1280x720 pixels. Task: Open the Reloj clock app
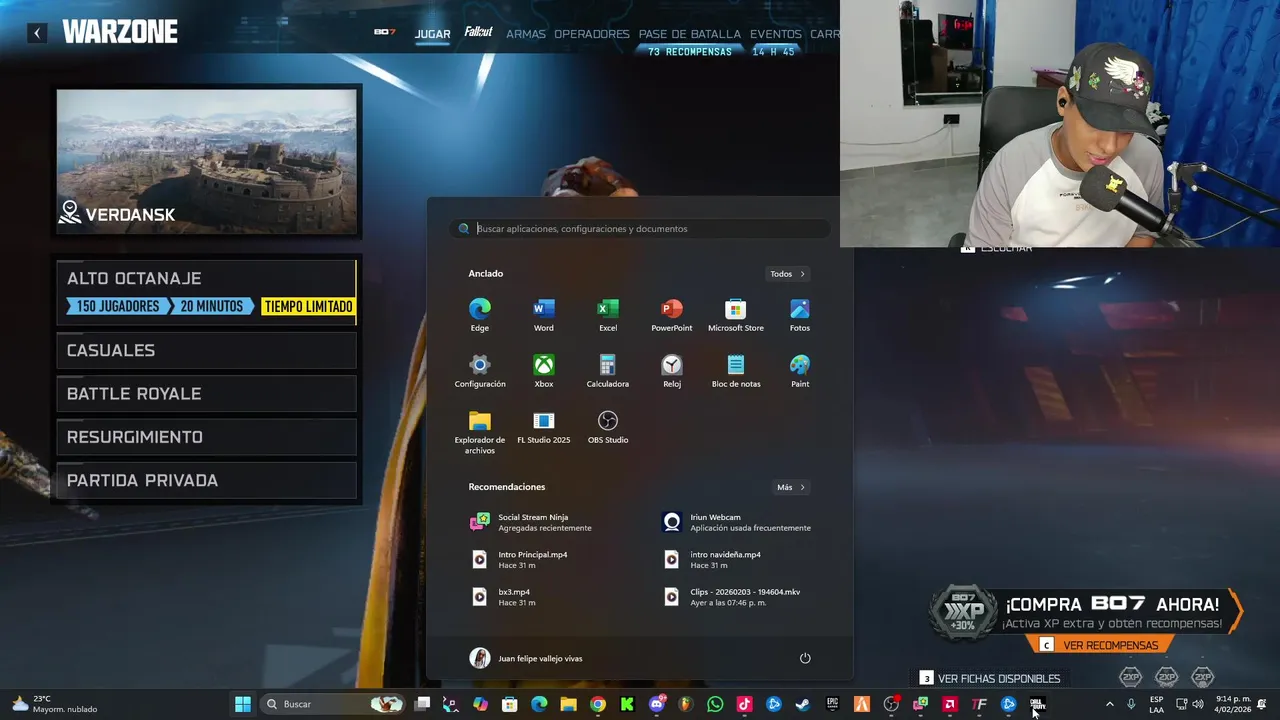(x=672, y=370)
